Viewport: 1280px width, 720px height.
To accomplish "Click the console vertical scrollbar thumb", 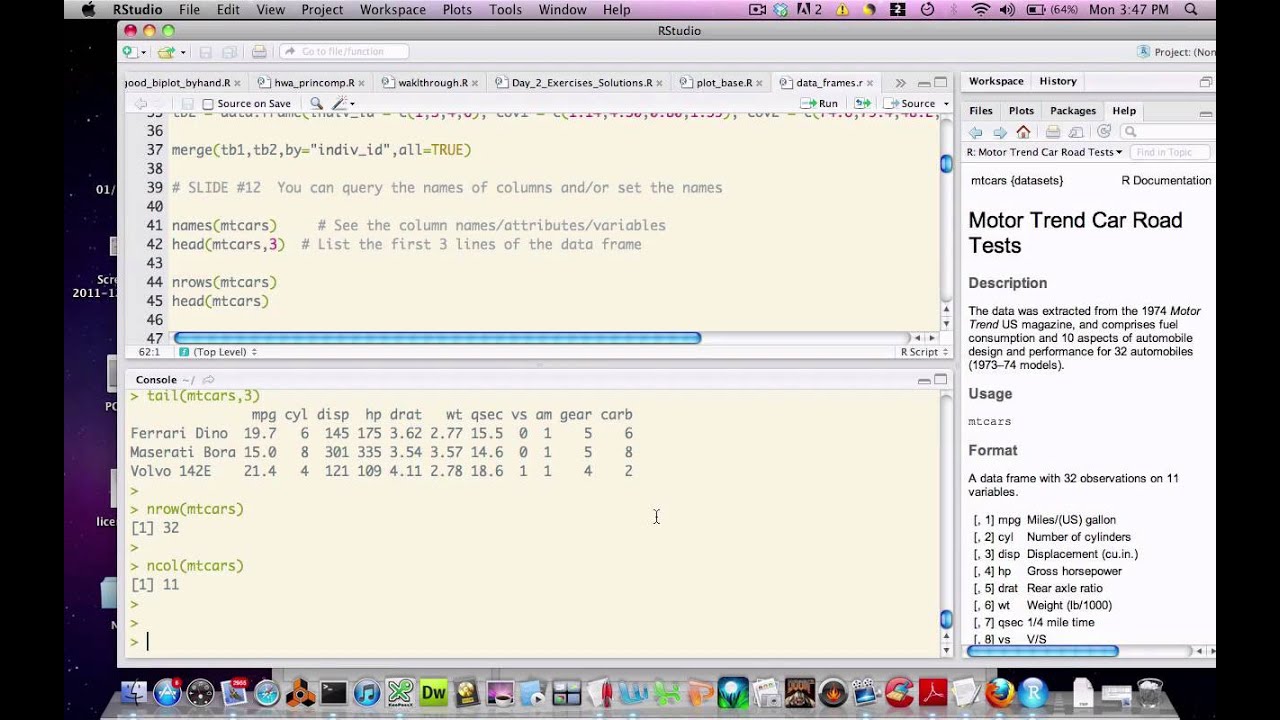I will coord(946,620).
